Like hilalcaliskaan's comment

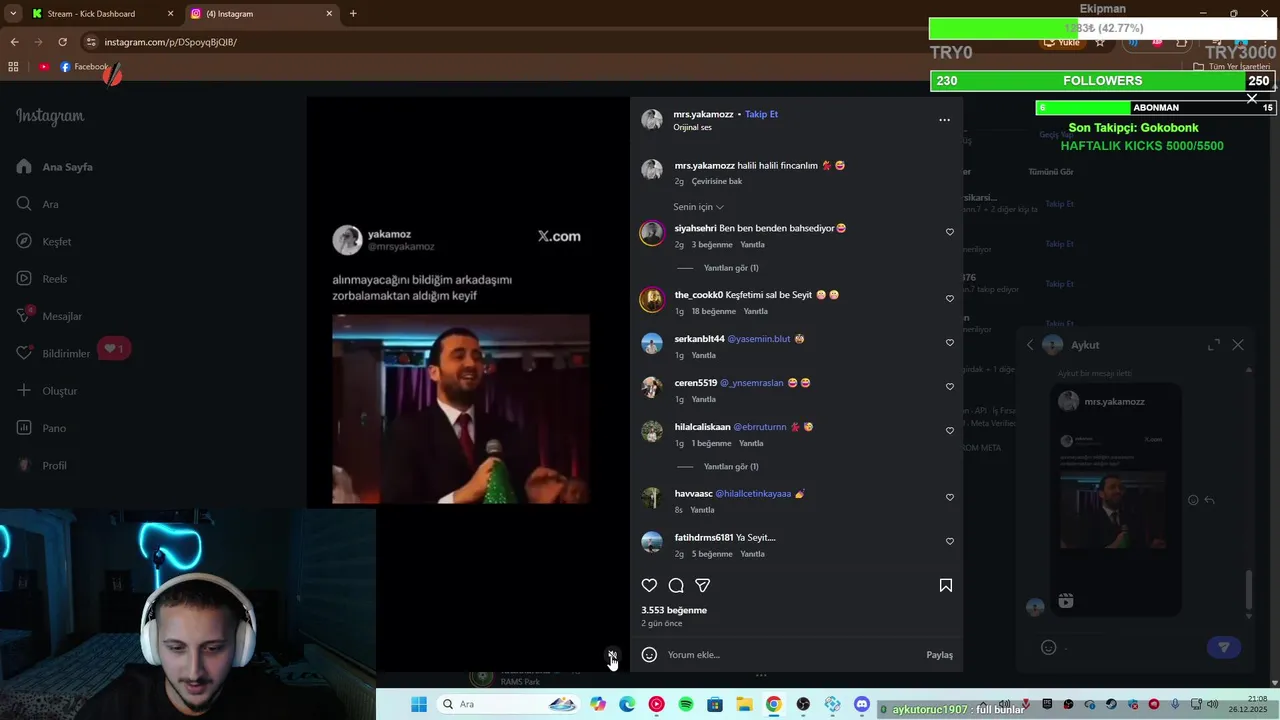coord(950,431)
